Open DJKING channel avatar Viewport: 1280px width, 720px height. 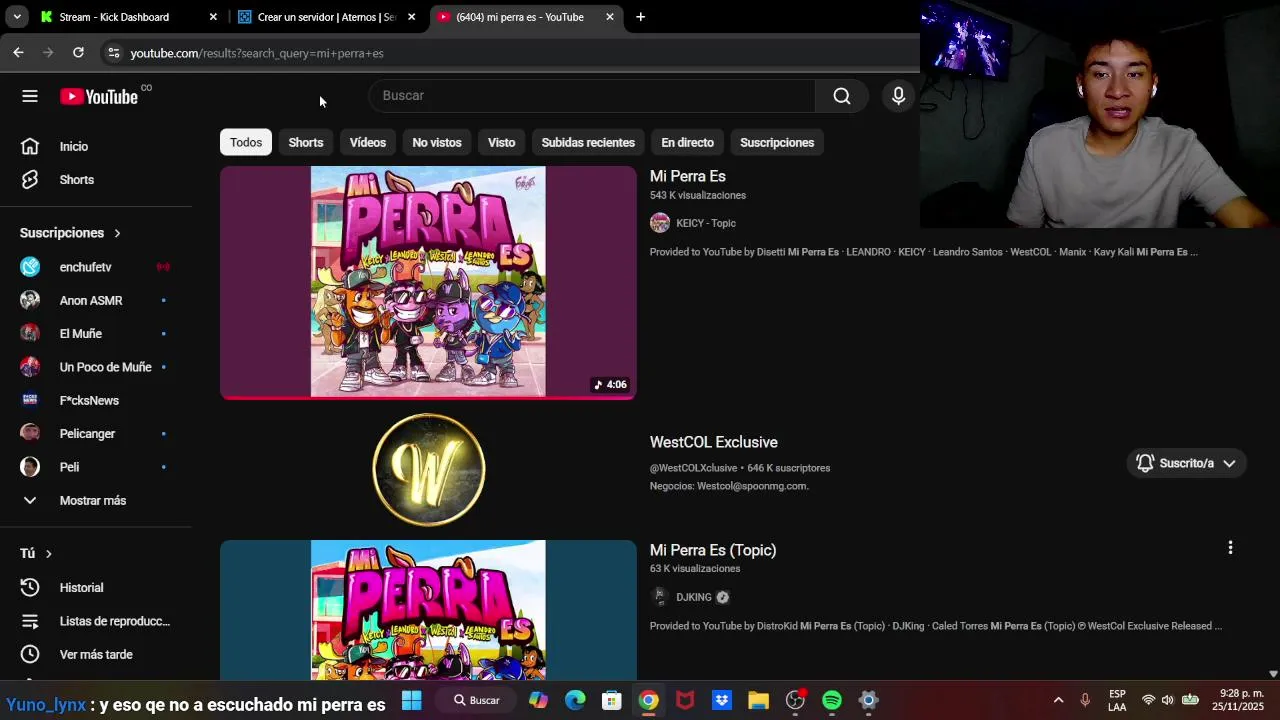coord(660,597)
